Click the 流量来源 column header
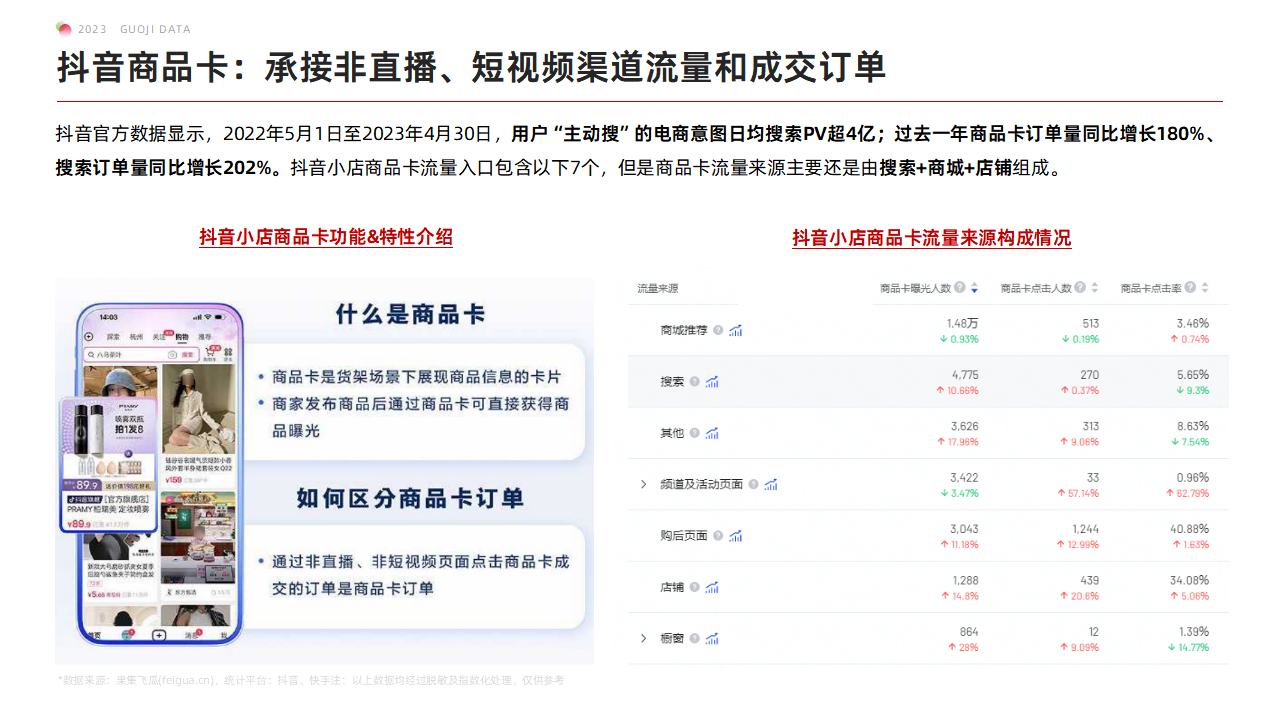Viewport: 1280px width, 720px height. pyautogui.click(x=658, y=288)
